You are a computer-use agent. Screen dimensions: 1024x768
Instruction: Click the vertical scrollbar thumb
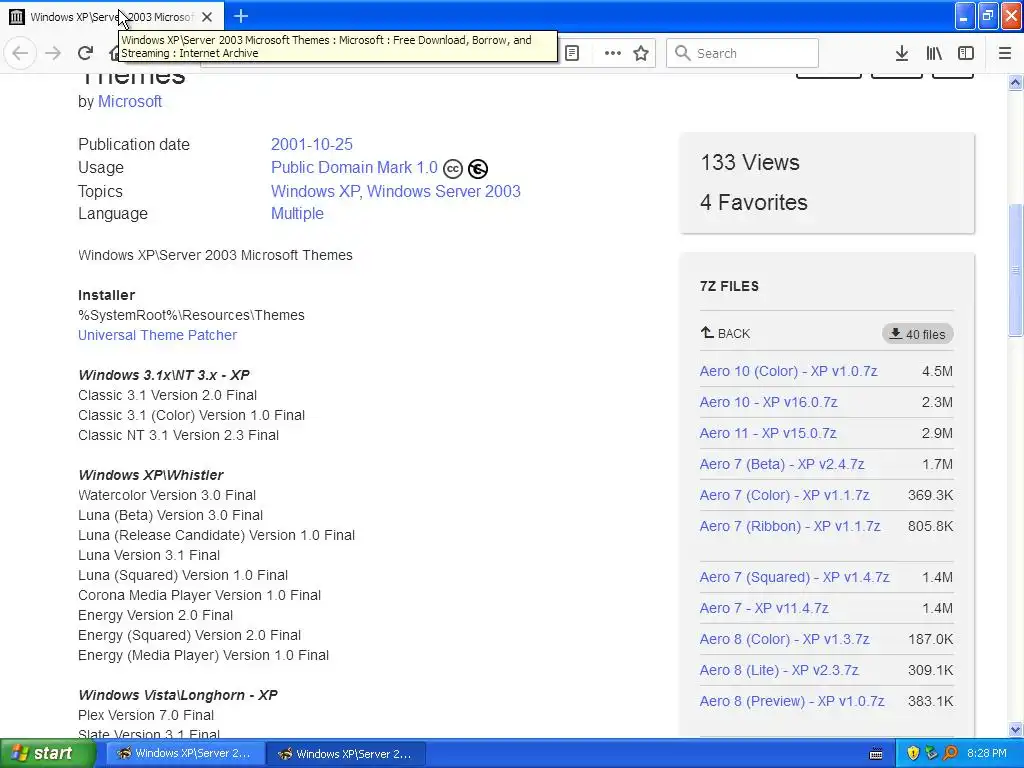[x=1015, y=270]
